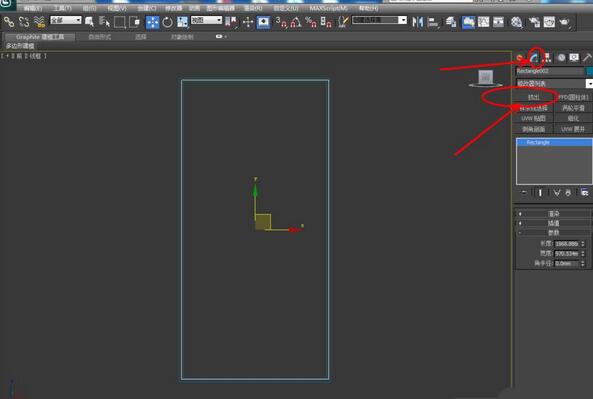Open Configure Modifier Sets icon
The height and width of the screenshot is (399, 593).
click(585, 193)
